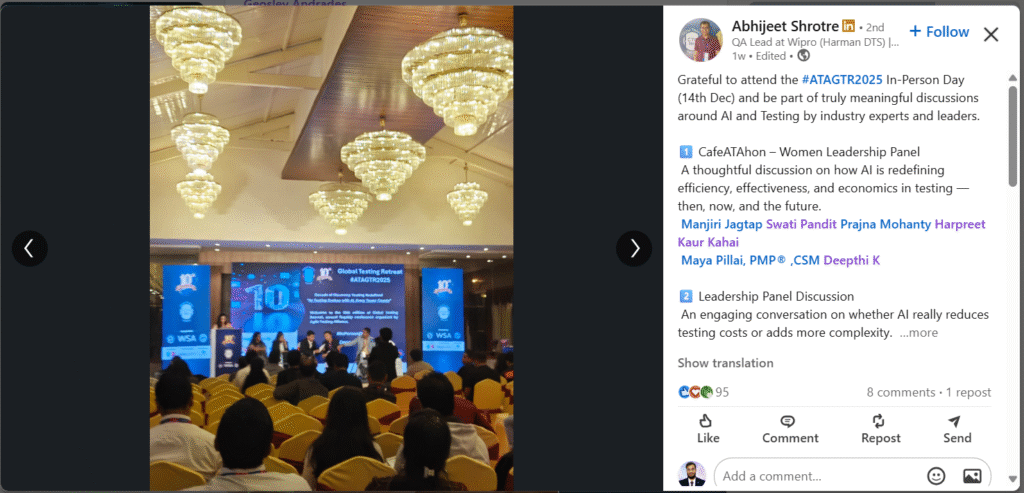The width and height of the screenshot is (1024, 493).
Task: Go to previous photo with left arrow
Action: pos(29,248)
